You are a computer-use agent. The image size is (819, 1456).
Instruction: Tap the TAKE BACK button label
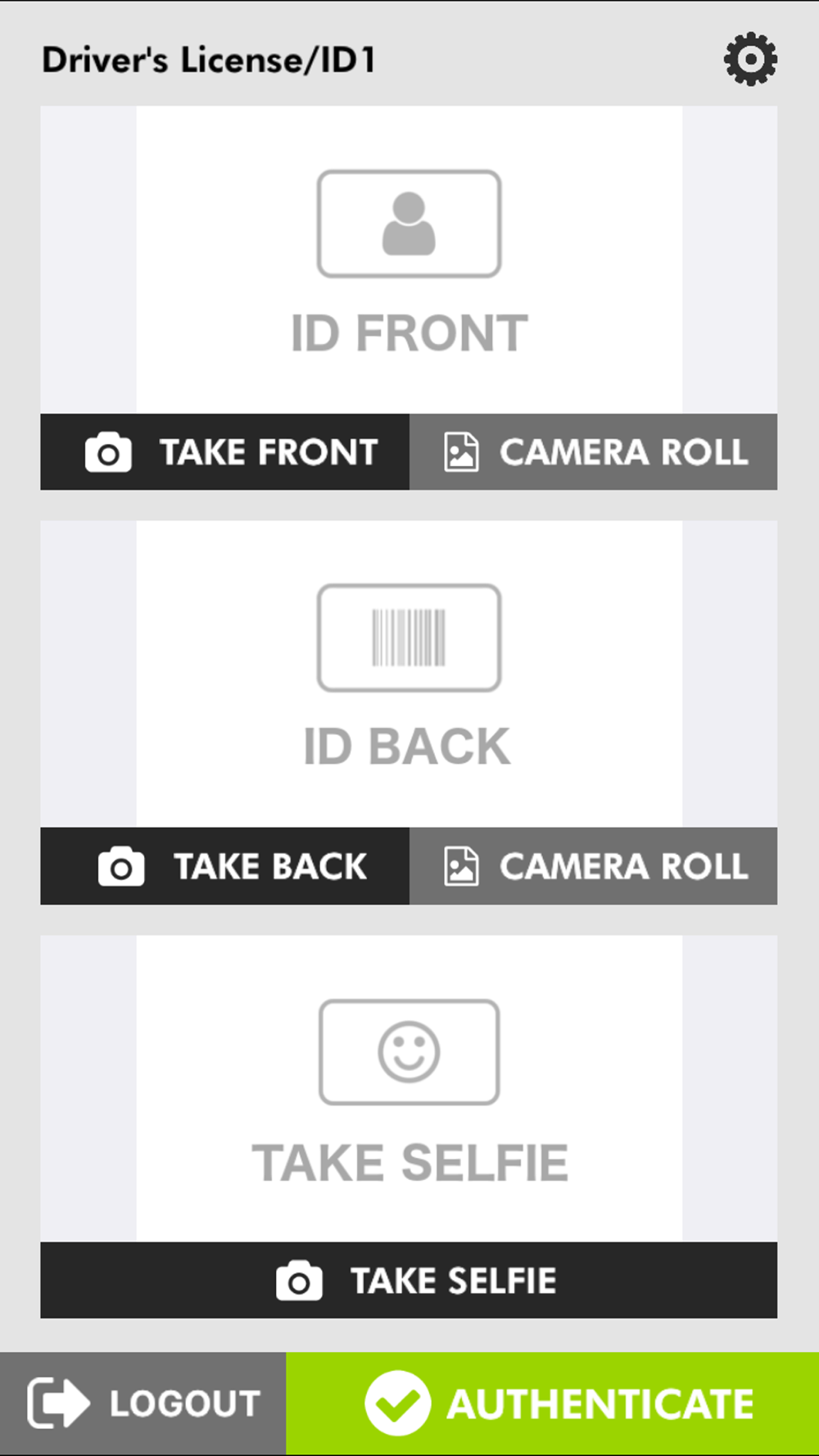pos(271,866)
